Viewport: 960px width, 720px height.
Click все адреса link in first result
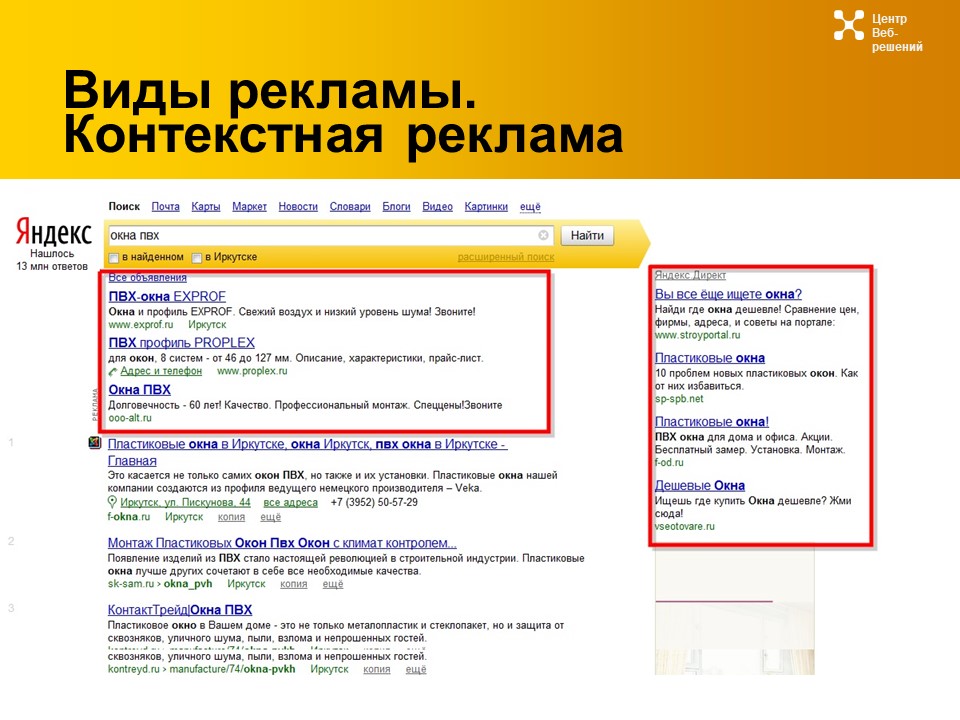click(289, 501)
